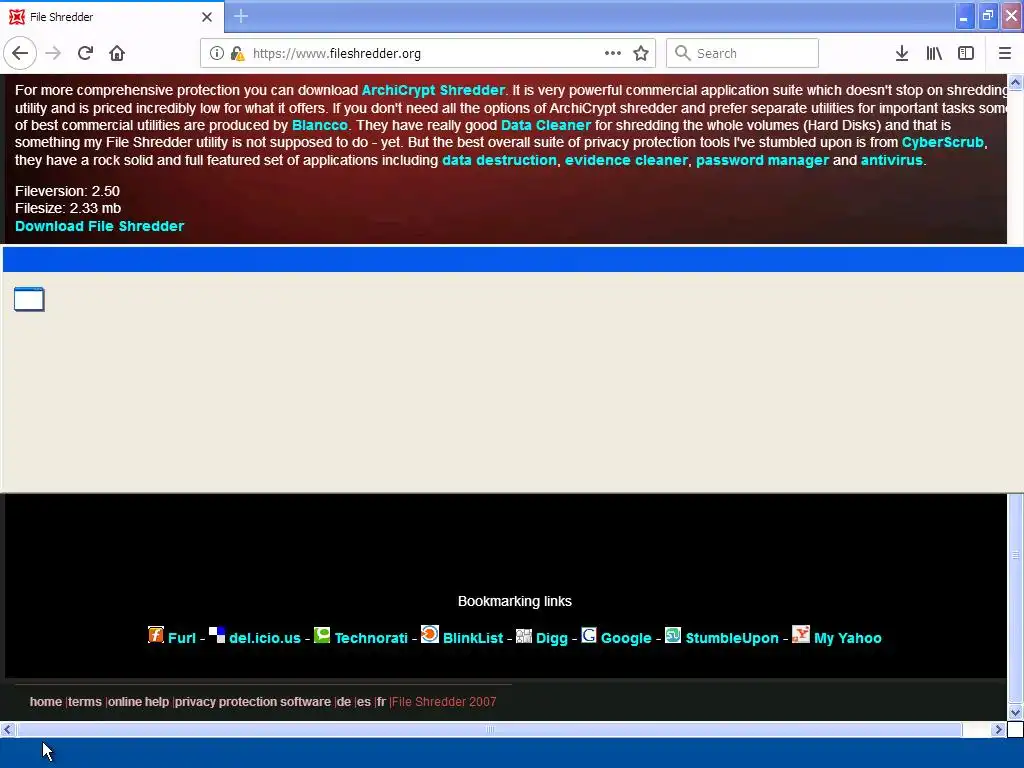The height and width of the screenshot is (768, 1024).
Task: Click Download File Shredder link
Action: (99, 226)
